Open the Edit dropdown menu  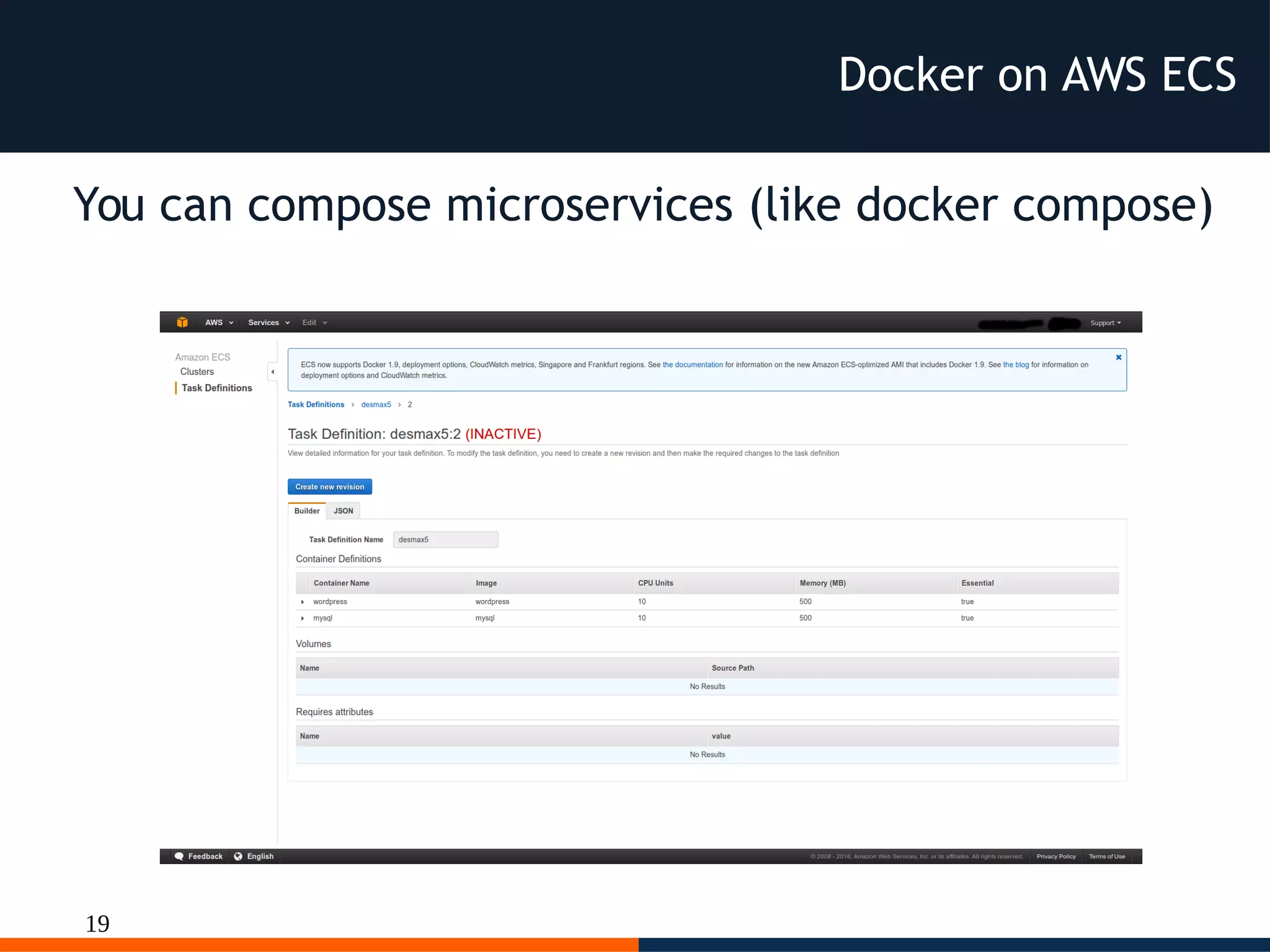pyautogui.click(x=314, y=322)
